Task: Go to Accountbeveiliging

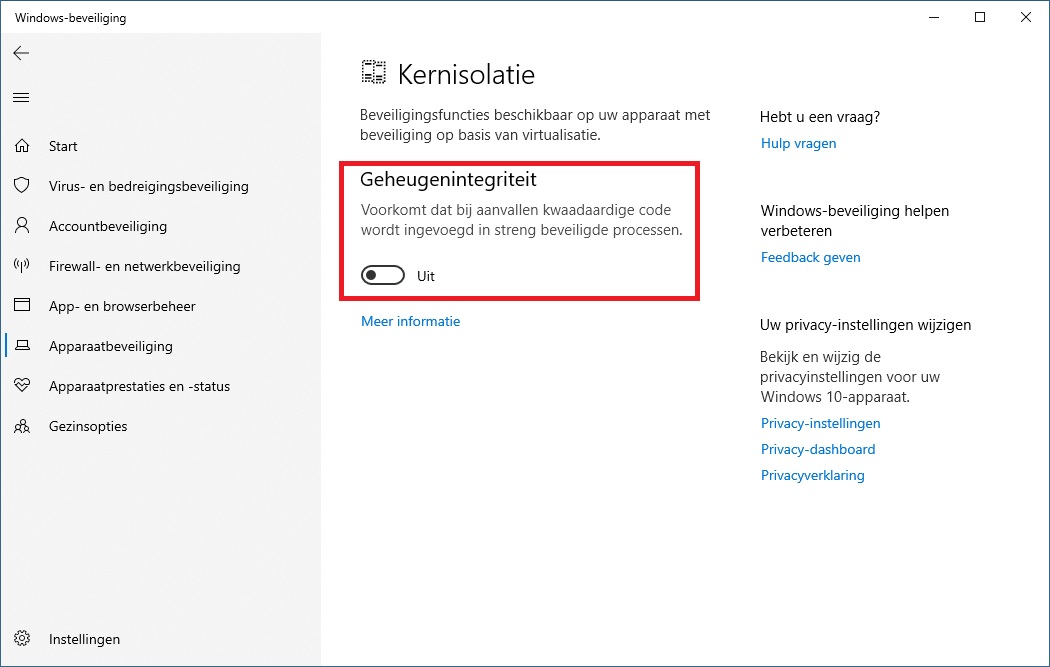Action: (108, 226)
